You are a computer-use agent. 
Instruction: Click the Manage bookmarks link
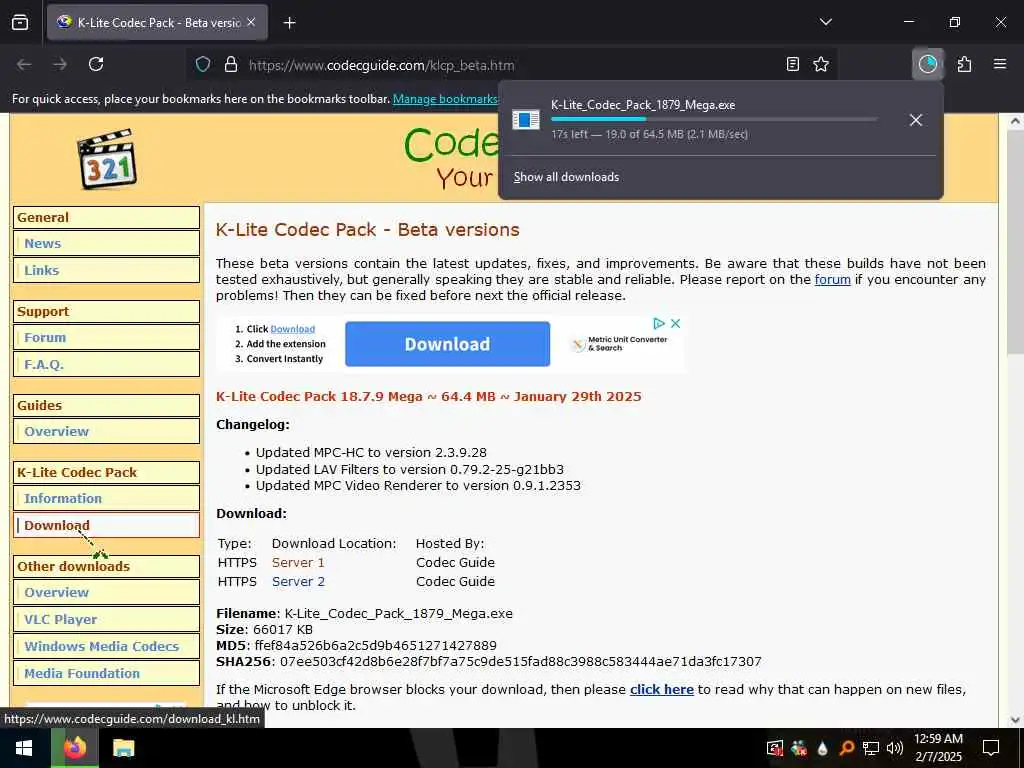[x=445, y=99]
